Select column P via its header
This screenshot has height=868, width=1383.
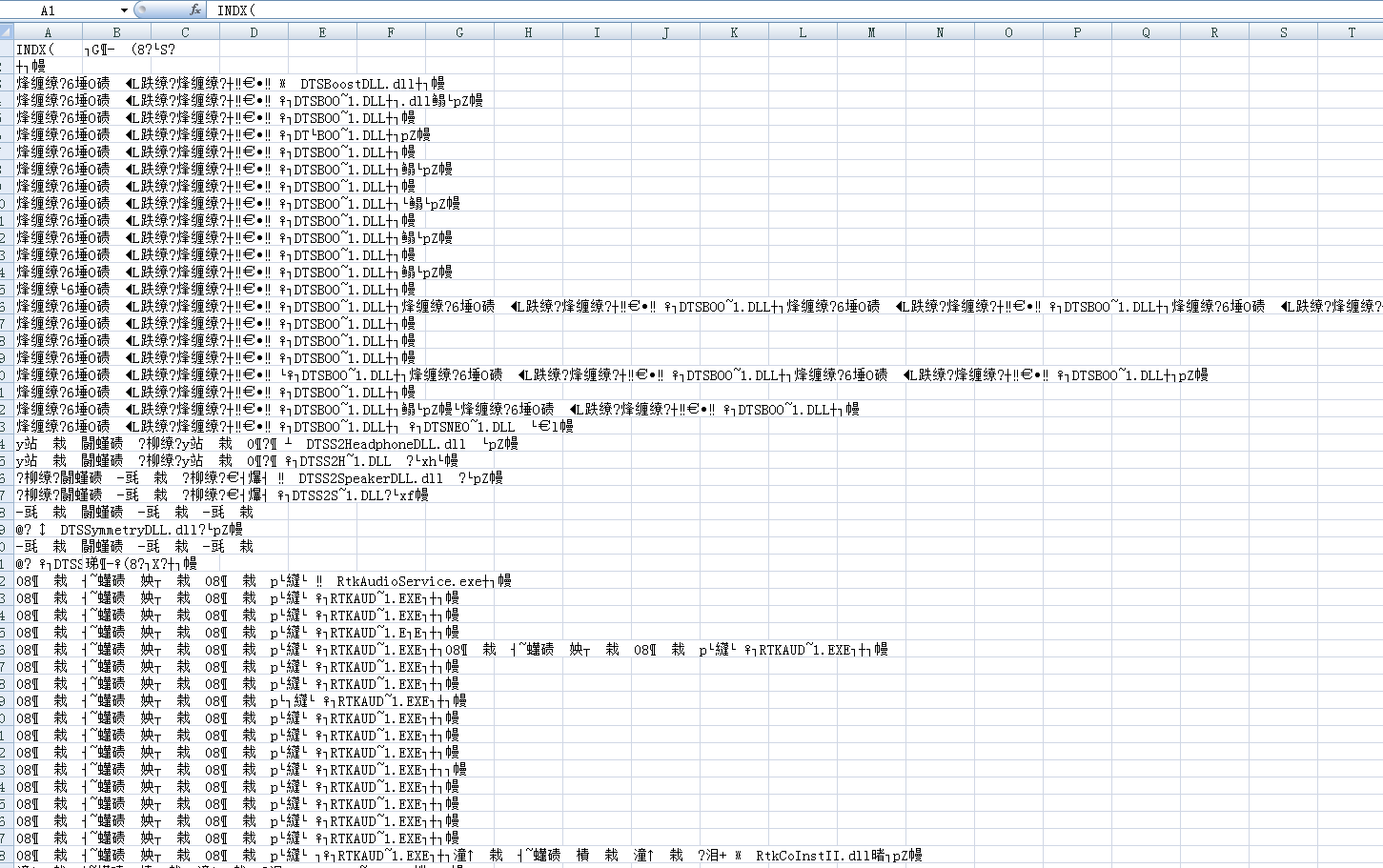(1078, 32)
